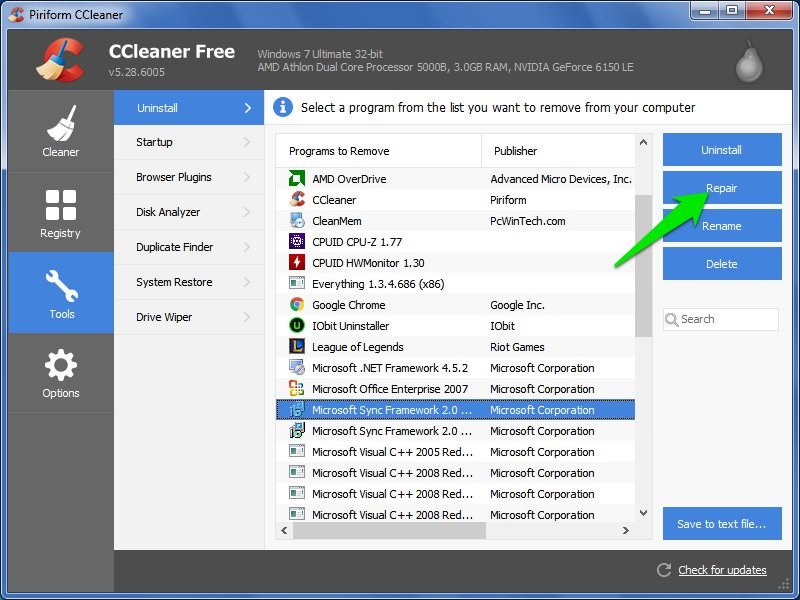Sort by the Publisher column header
800x600 pixels.
[x=558, y=151]
